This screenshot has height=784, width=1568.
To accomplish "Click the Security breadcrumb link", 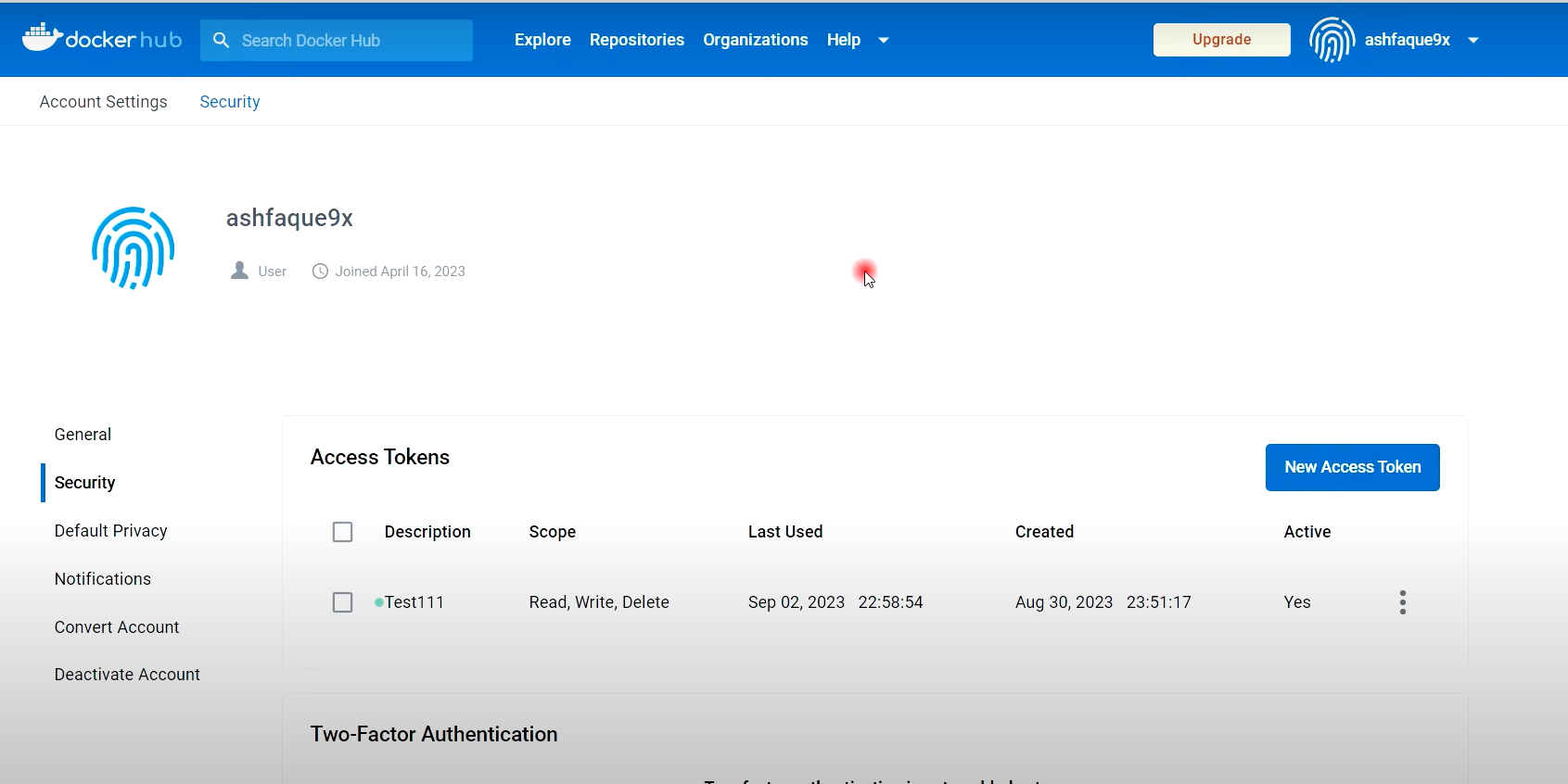I will coord(230,102).
